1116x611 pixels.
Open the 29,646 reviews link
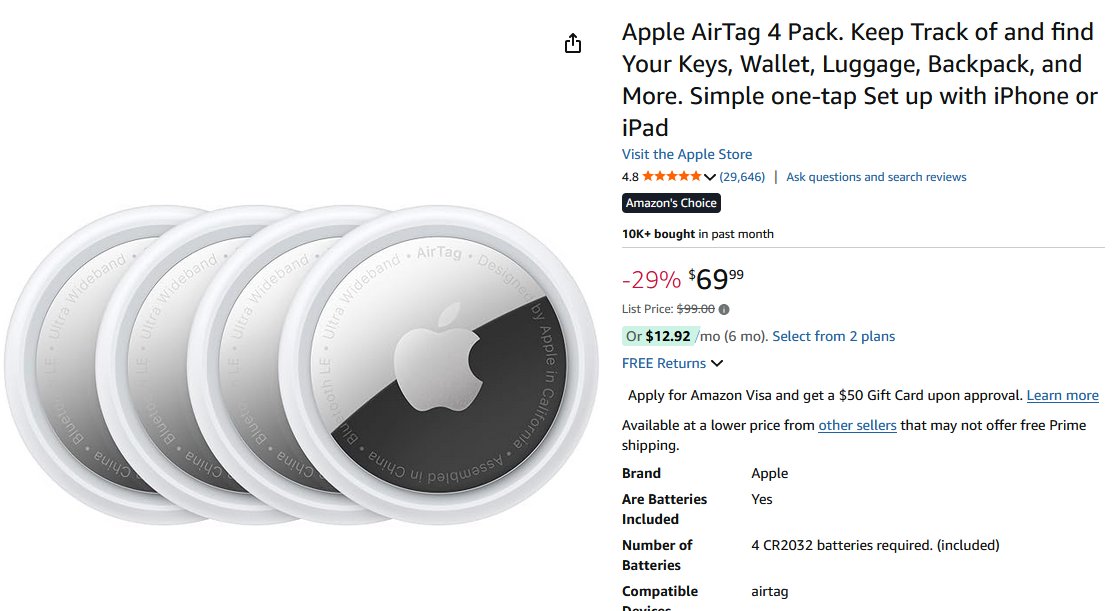coord(742,177)
